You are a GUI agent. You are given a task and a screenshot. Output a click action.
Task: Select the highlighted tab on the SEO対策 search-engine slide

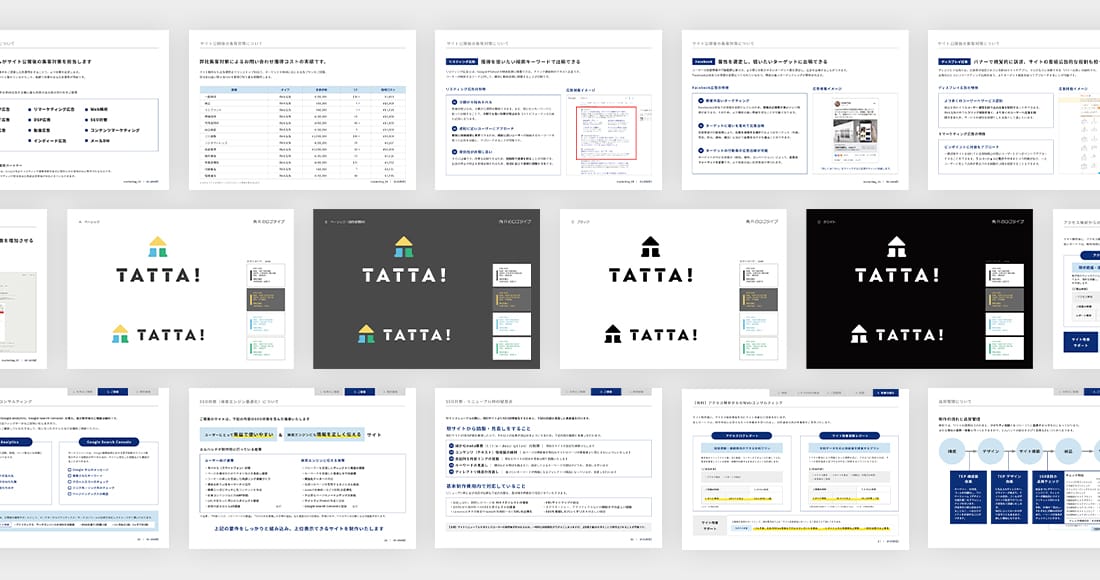tap(359, 392)
